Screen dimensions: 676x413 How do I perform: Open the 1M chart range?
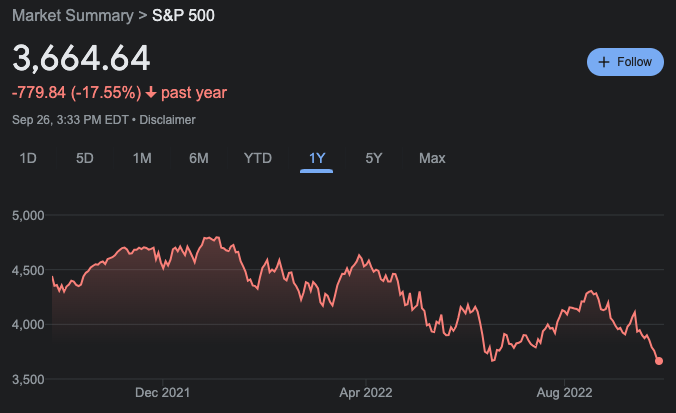click(142, 158)
